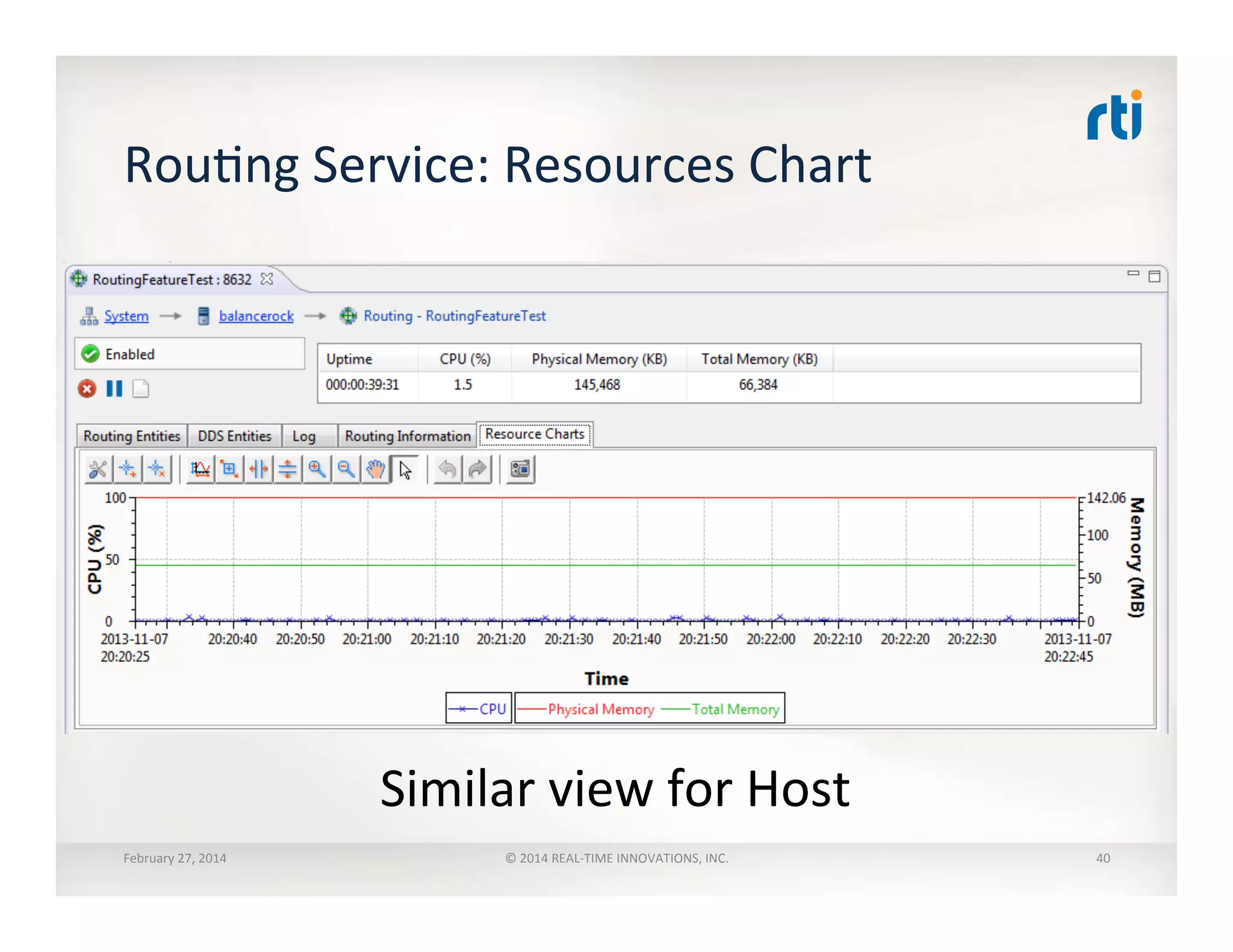Maximize the RoutingFeatureTest view panel
Screen dimensions: 1233x952
click(1154, 276)
